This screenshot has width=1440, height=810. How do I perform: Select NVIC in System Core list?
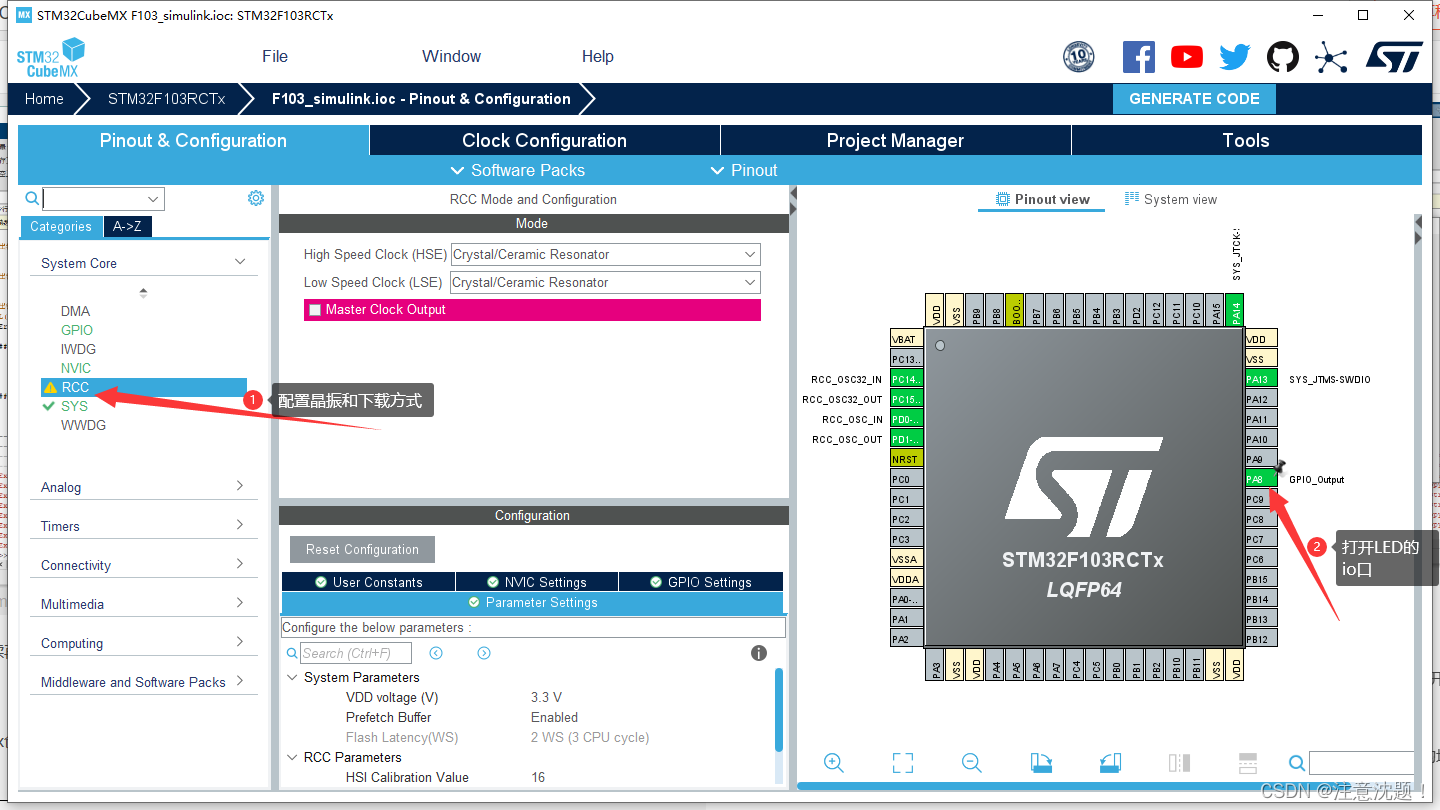click(x=76, y=368)
